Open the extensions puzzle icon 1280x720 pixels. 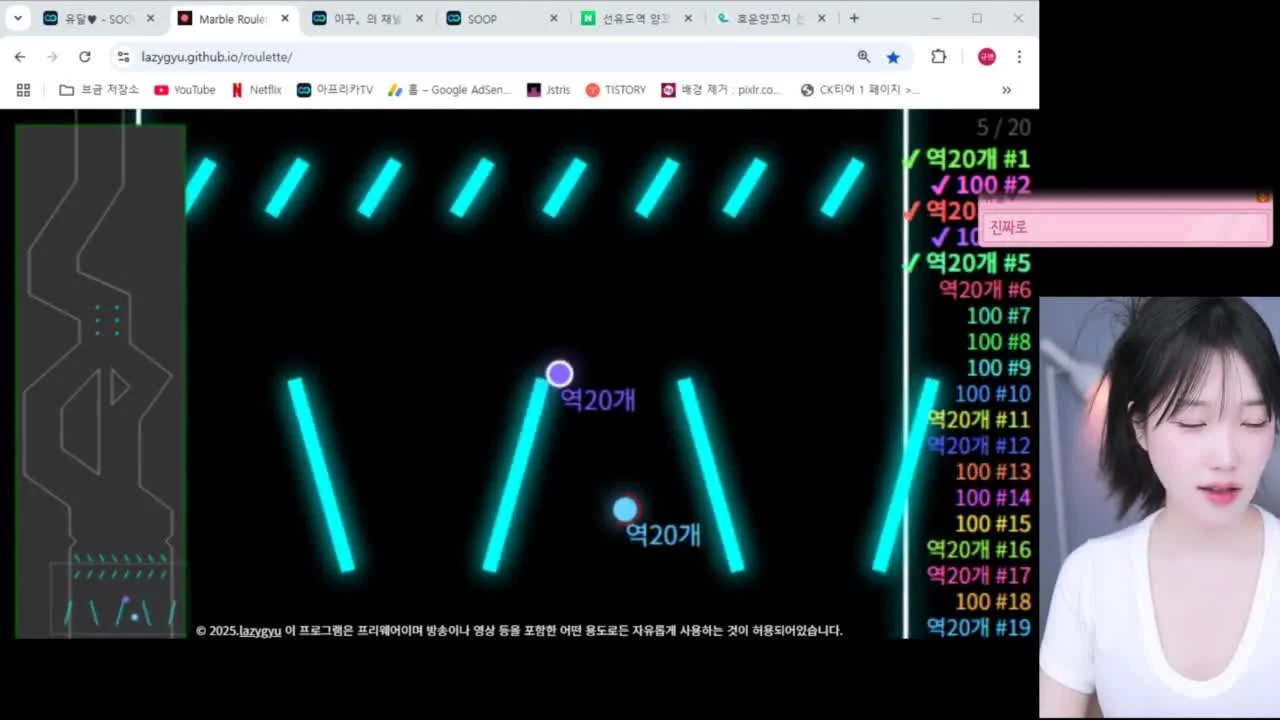pos(938,57)
